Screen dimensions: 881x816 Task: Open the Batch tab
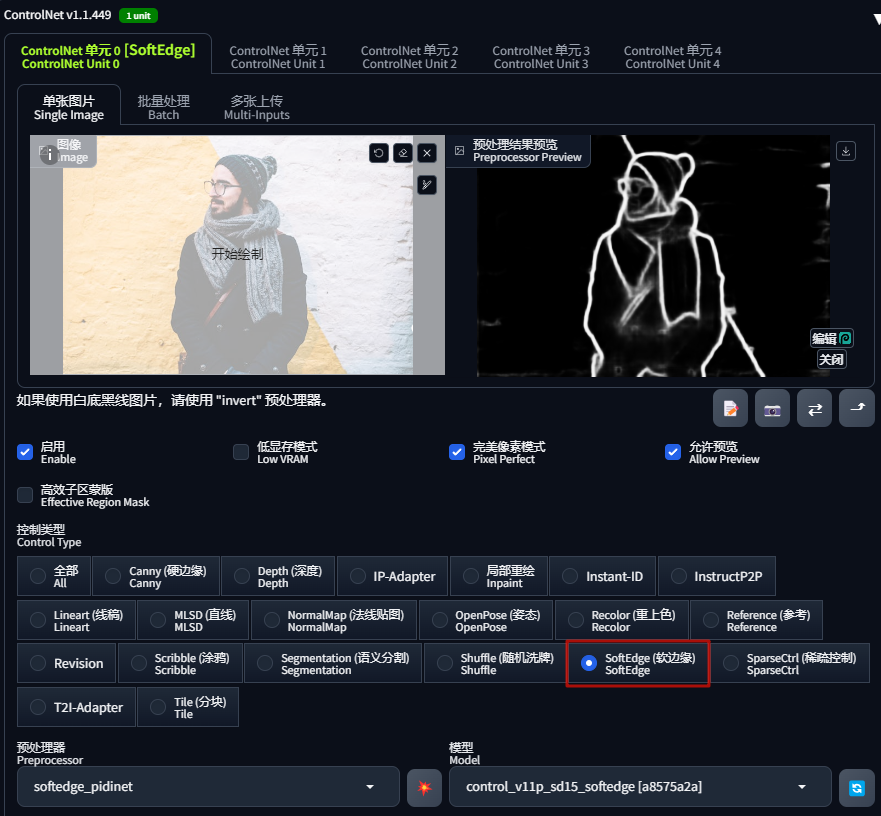pos(164,107)
